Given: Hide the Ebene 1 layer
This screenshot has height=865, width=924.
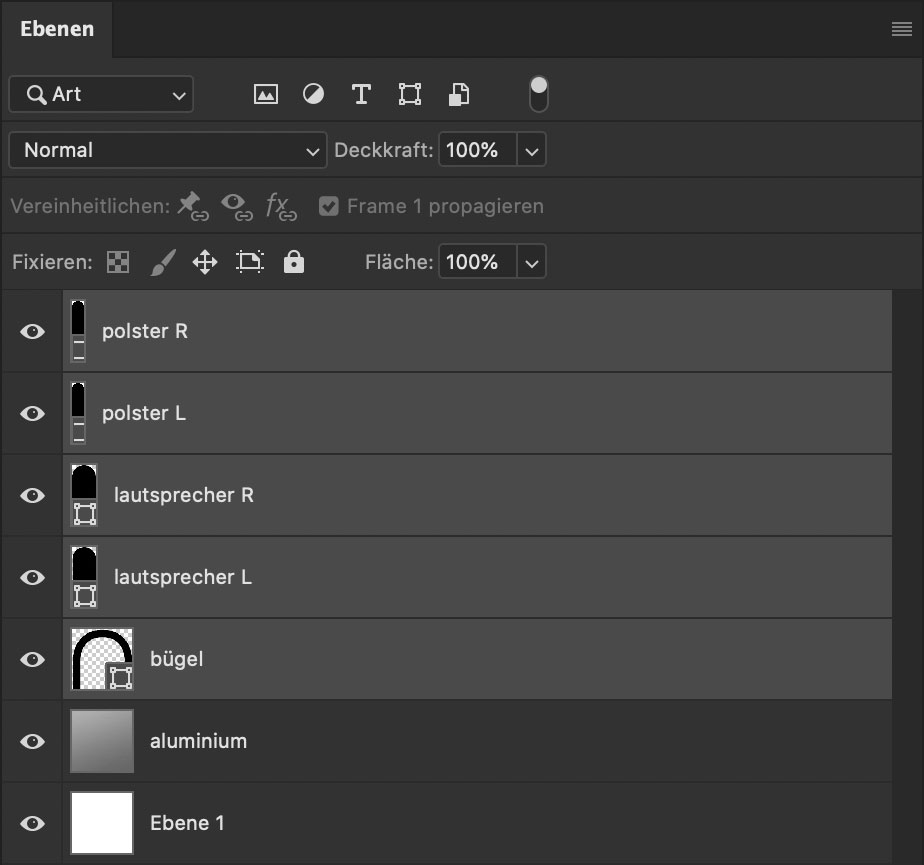Looking at the screenshot, I should pyautogui.click(x=32, y=823).
